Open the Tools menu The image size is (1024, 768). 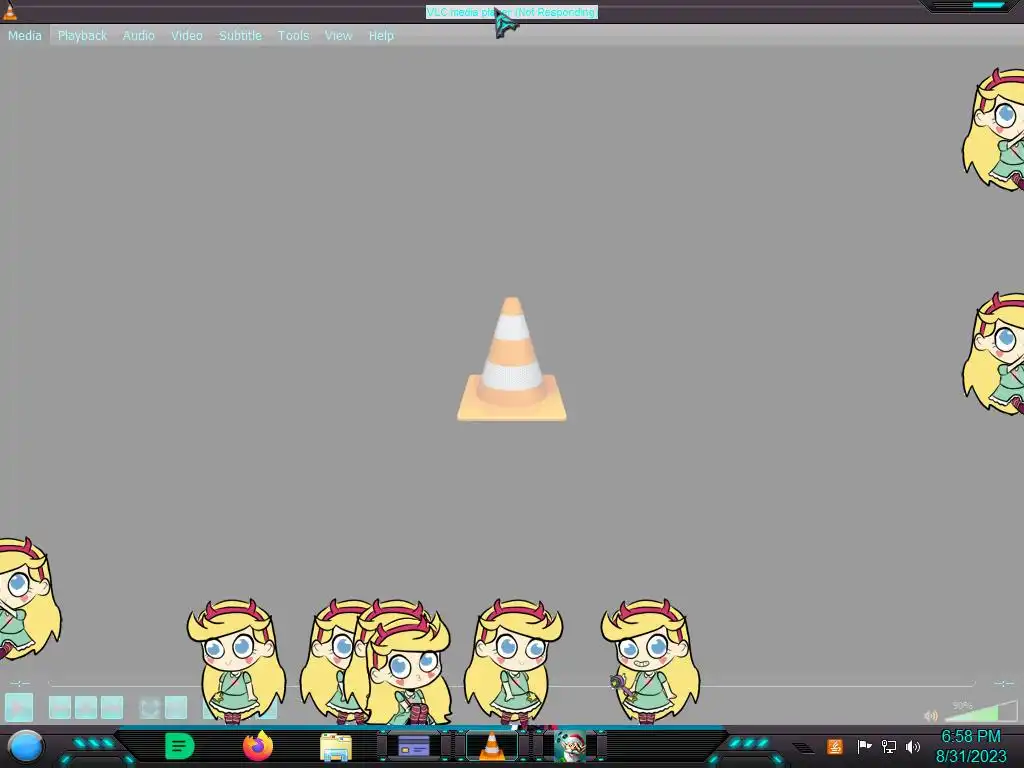(x=293, y=35)
